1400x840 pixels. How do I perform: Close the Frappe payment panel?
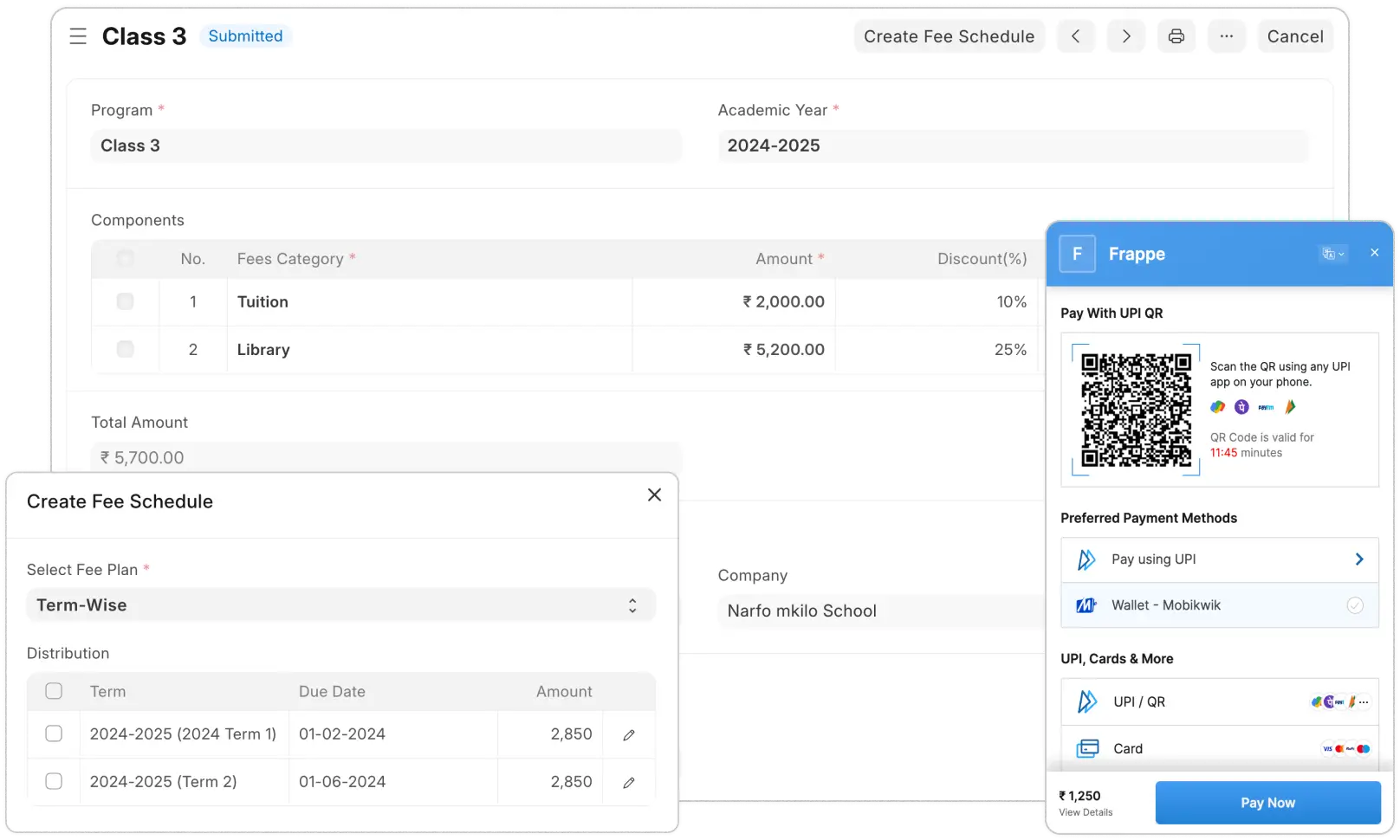tap(1374, 253)
